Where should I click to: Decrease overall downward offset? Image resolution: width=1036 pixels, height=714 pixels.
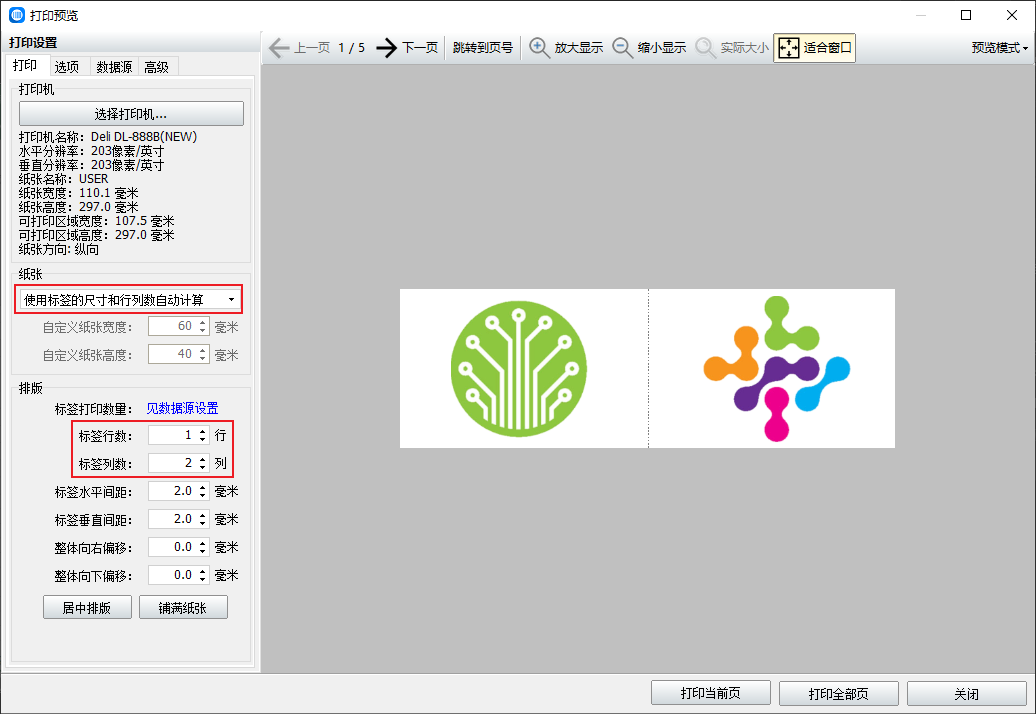click(x=203, y=579)
